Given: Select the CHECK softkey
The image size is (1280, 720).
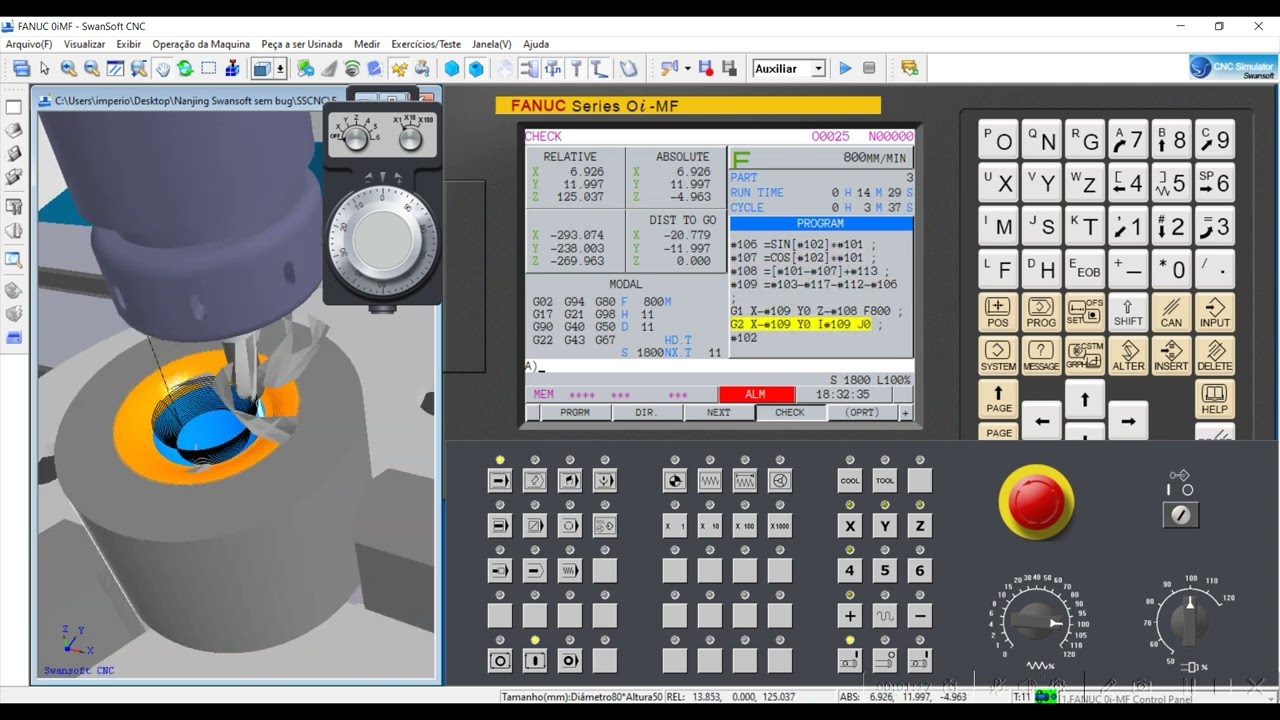Looking at the screenshot, I should 790,412.
